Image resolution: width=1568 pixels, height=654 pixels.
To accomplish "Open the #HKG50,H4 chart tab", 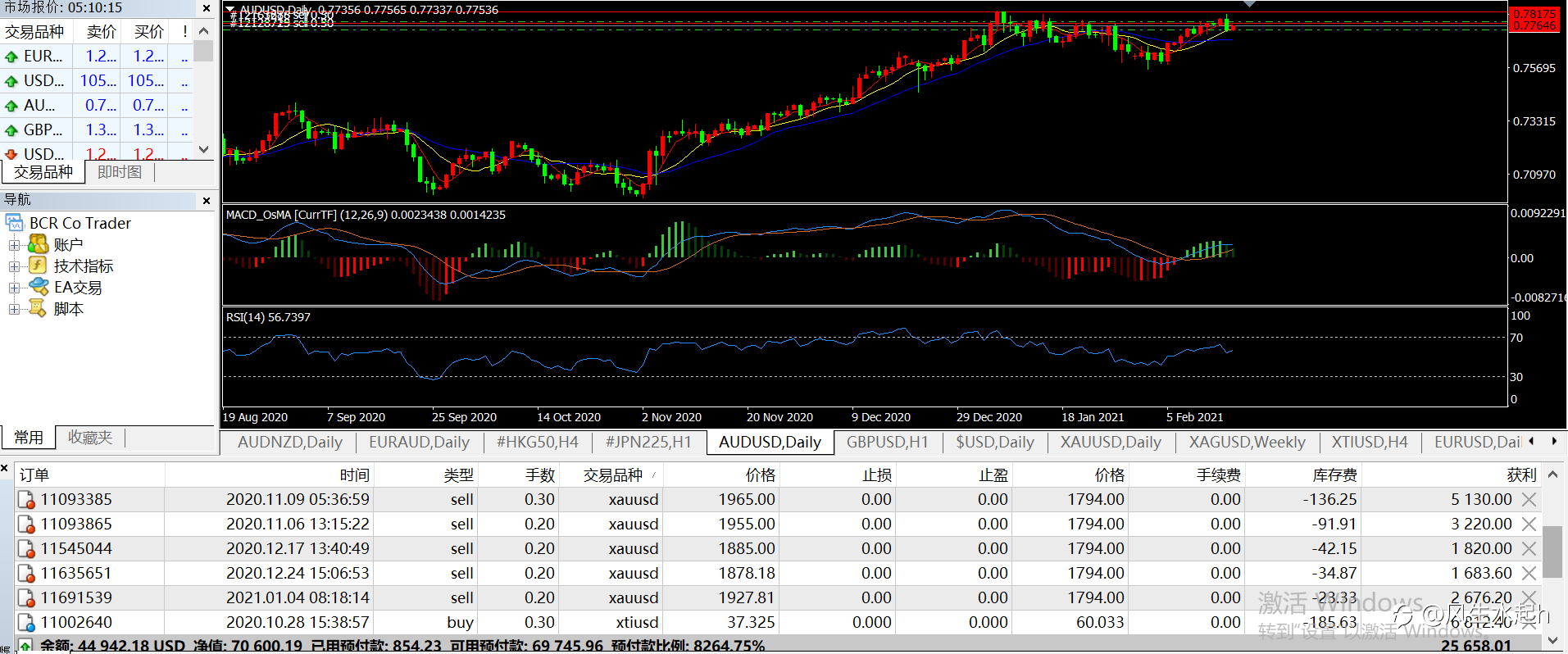I will 537,442.
